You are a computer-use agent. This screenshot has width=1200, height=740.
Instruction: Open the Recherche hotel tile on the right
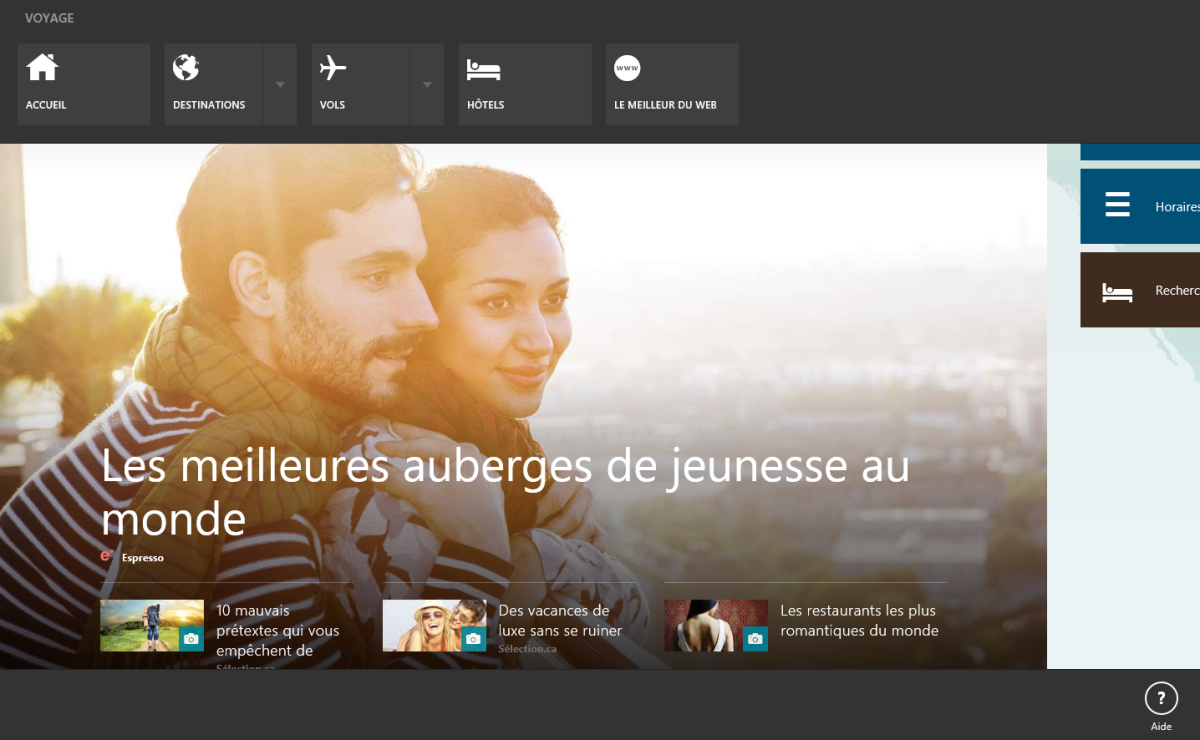click(1140, 290)
